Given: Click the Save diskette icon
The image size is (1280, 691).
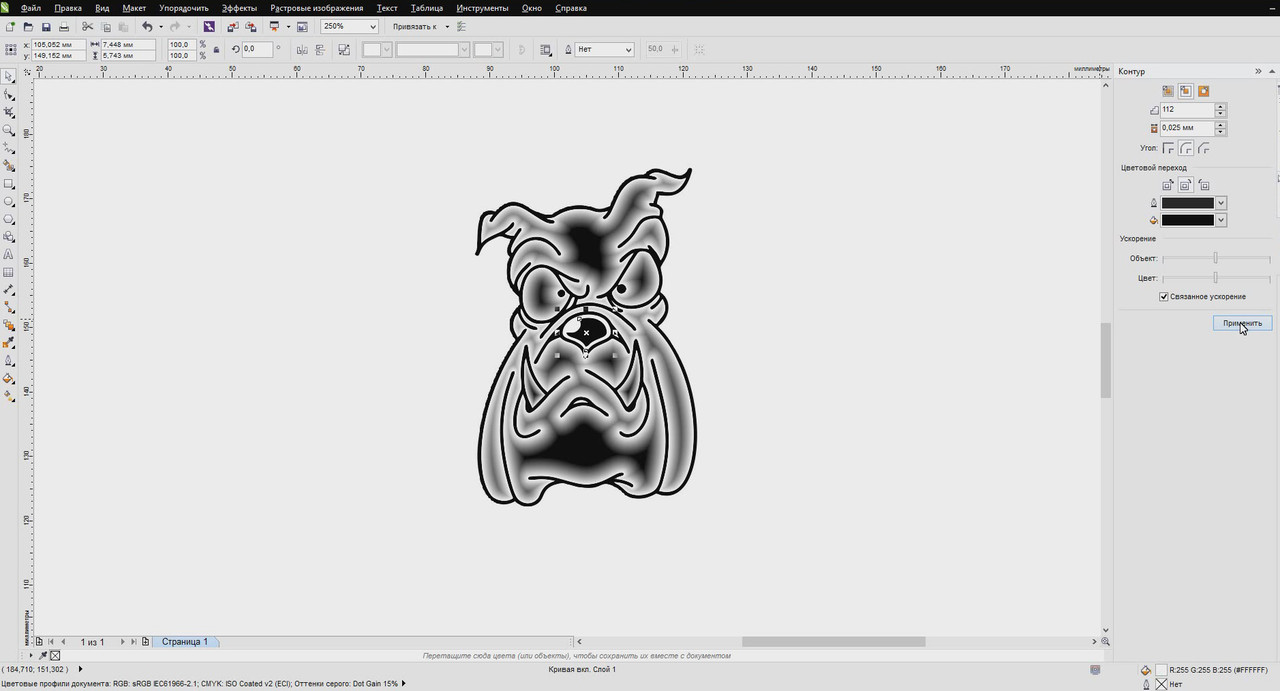Looking at the screenshot, I should pos(46,27).
